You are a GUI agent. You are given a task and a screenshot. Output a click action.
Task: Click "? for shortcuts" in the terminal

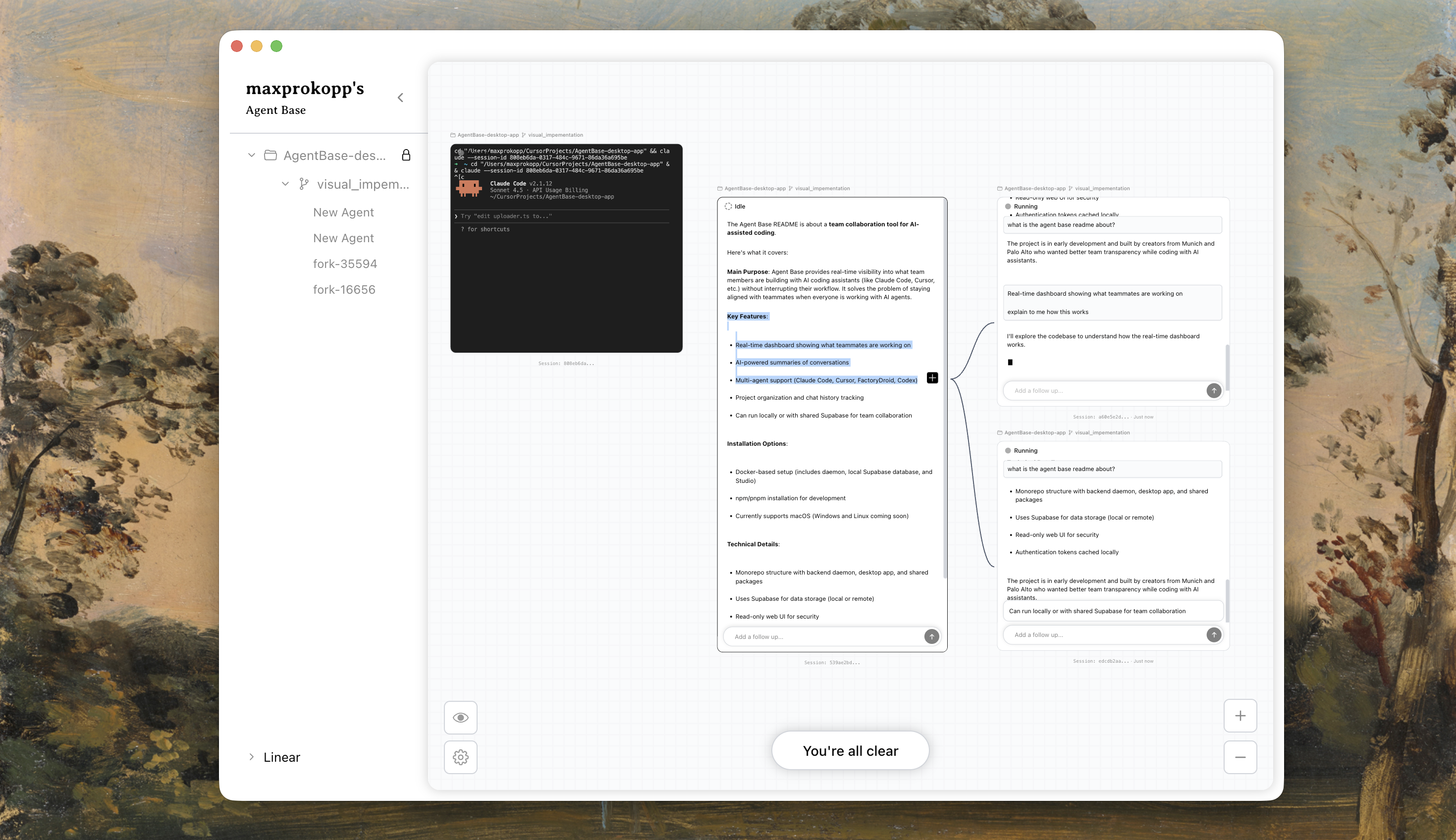(x=485, y=230)
